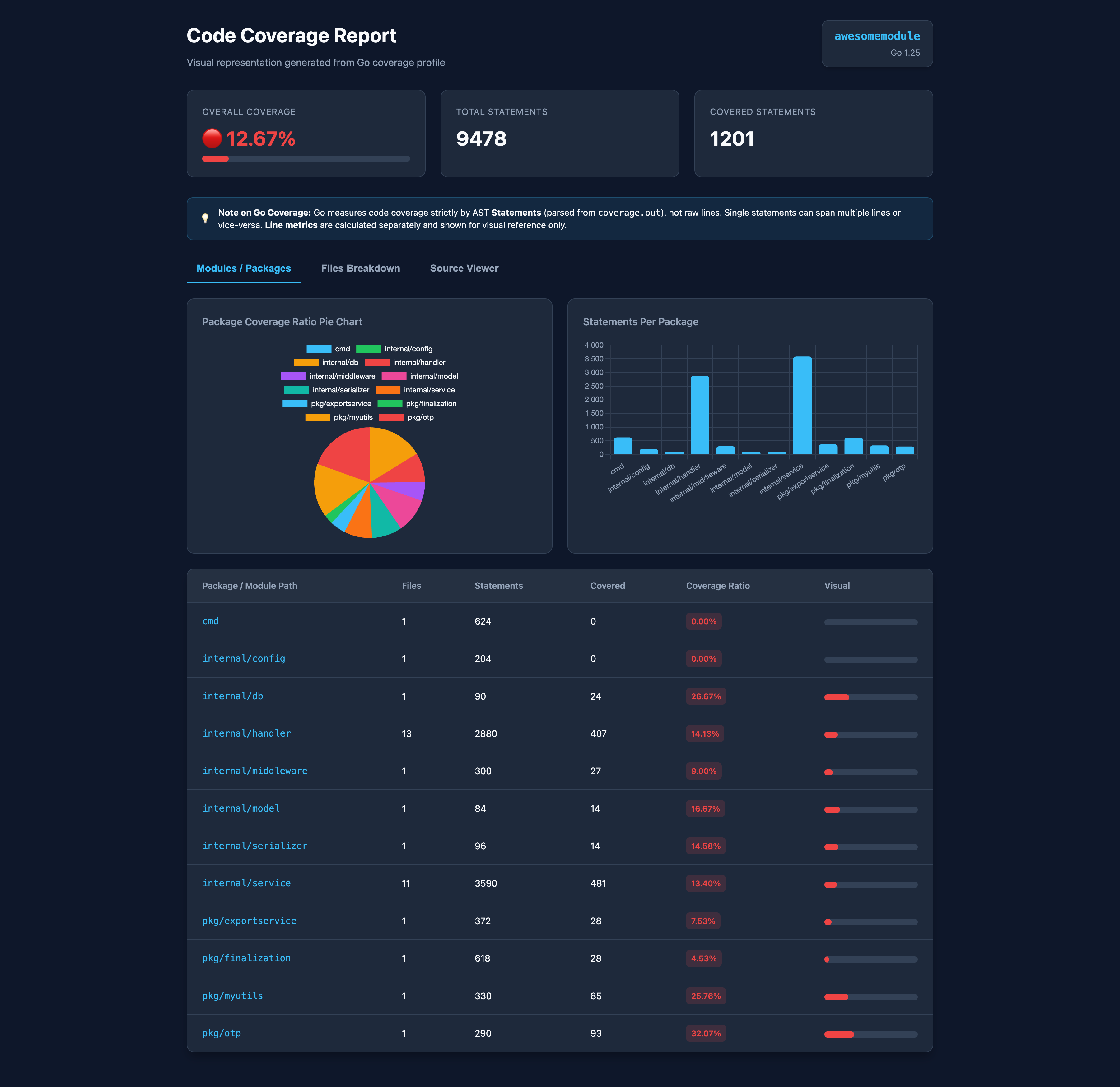Image resolution: width=1120 pixels, height=1087 pixels.
Task: Toggle internal/middleware legend entry
Action: 329,376
